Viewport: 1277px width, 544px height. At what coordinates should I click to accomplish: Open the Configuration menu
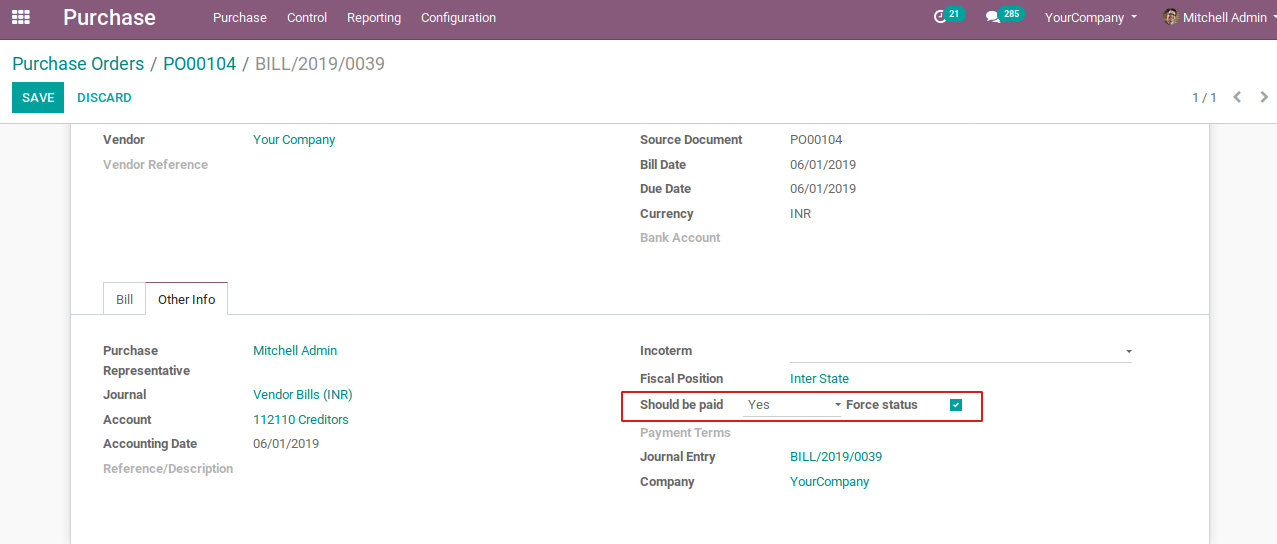coord(458,17)
